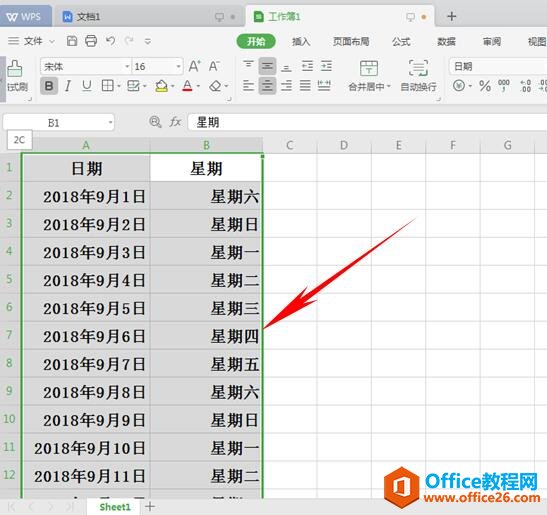Select the 开始 ribbon tab
The height and width of the screenshot is (515, 547).
[x=256, y=42]
